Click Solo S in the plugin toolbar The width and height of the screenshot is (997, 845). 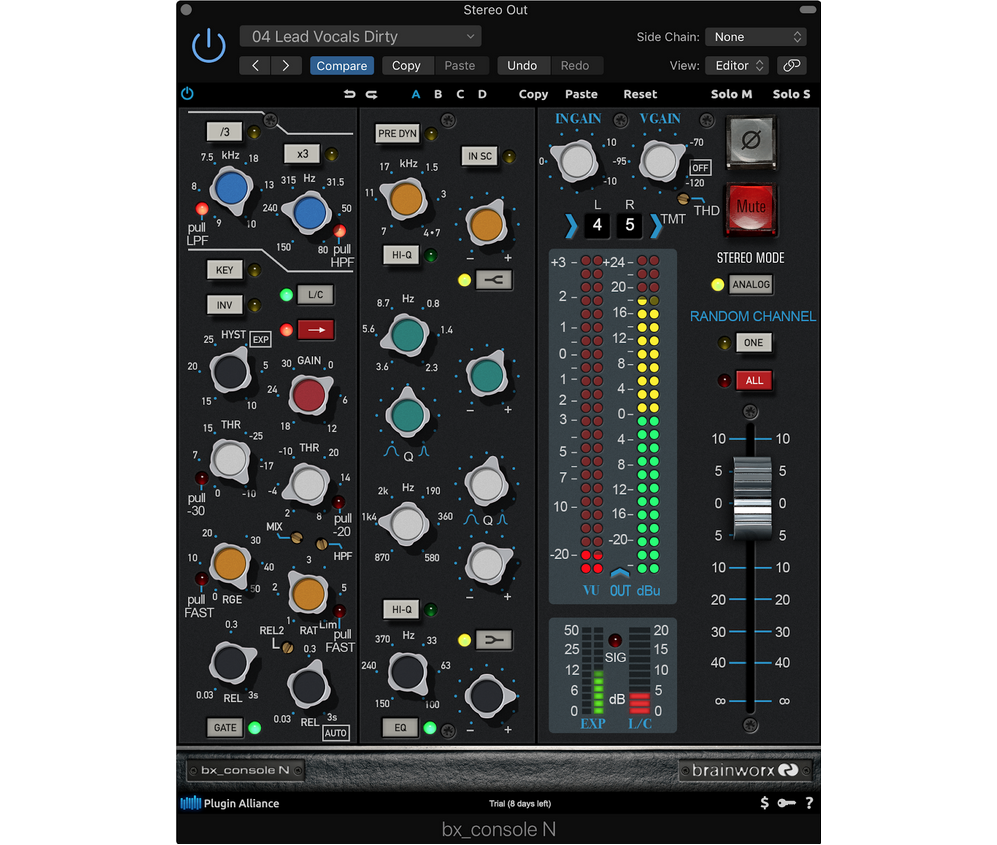coord(792,94)
